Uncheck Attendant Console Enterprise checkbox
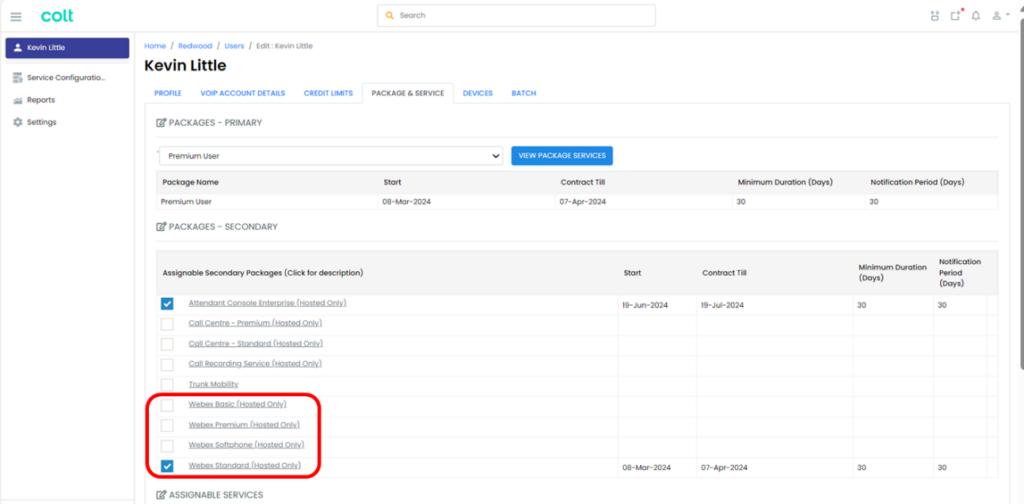 [x=167, y=304]
